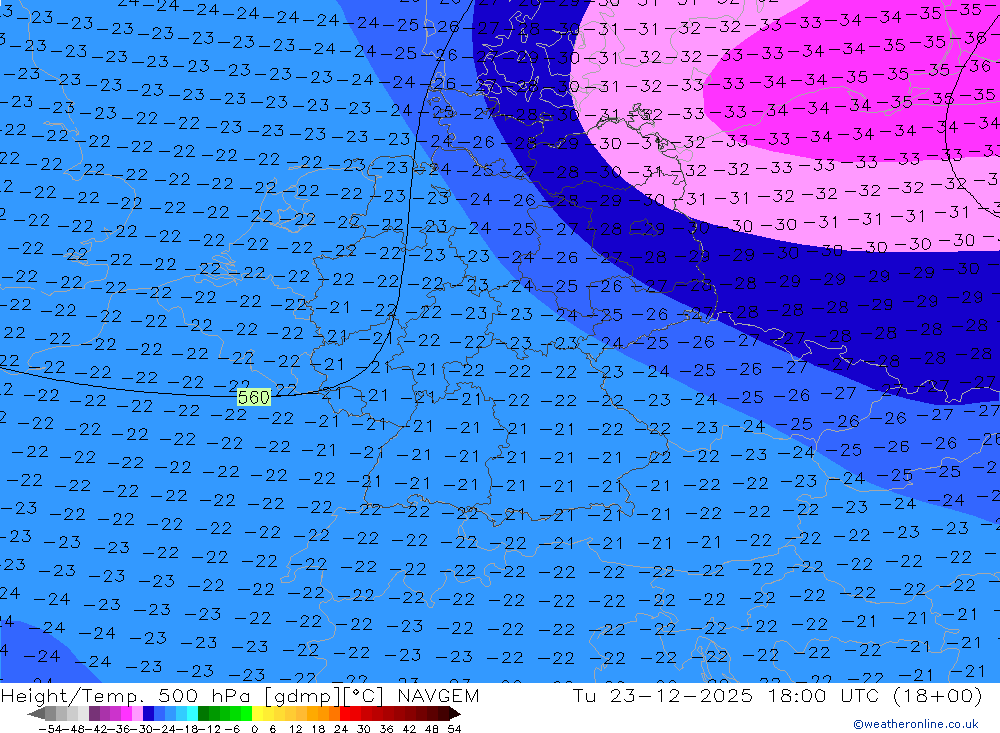
Task: Click the dark blue swatch in the color scale
Action: 148,713
